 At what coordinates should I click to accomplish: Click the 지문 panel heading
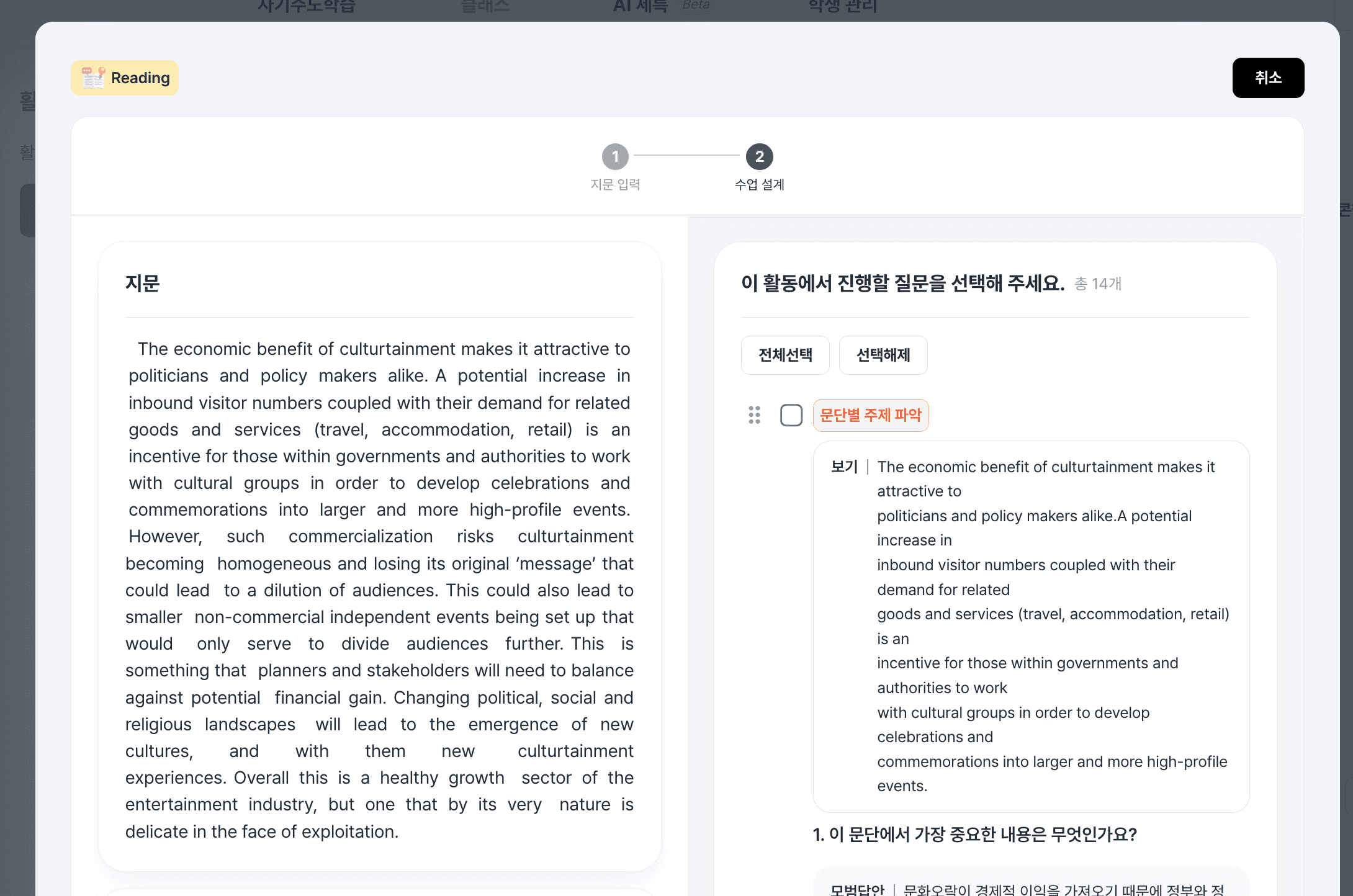tap(142, 283)
